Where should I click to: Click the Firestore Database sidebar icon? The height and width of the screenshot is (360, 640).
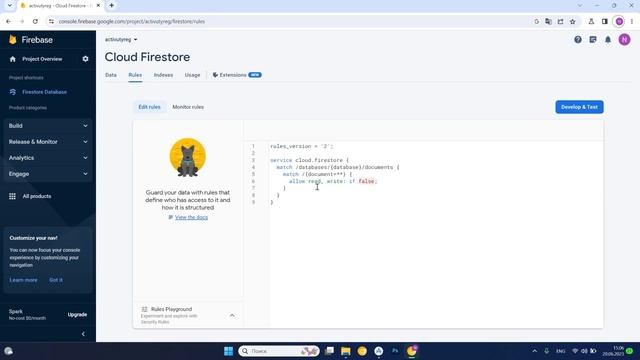[x=13, y=92]
